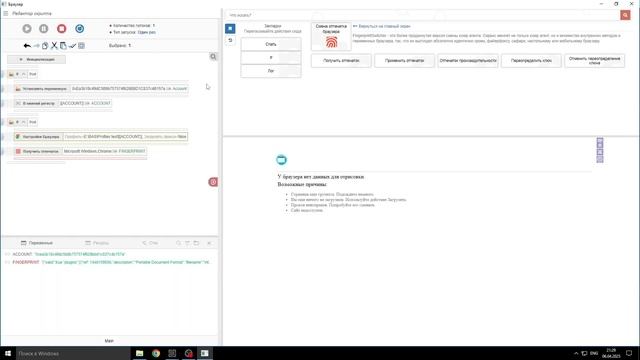Image resolution: width=640 pixels, height=360 pixels.
Task: Select the В нижний регистр action
Action: pyautogui.click(x=62, y=103)
